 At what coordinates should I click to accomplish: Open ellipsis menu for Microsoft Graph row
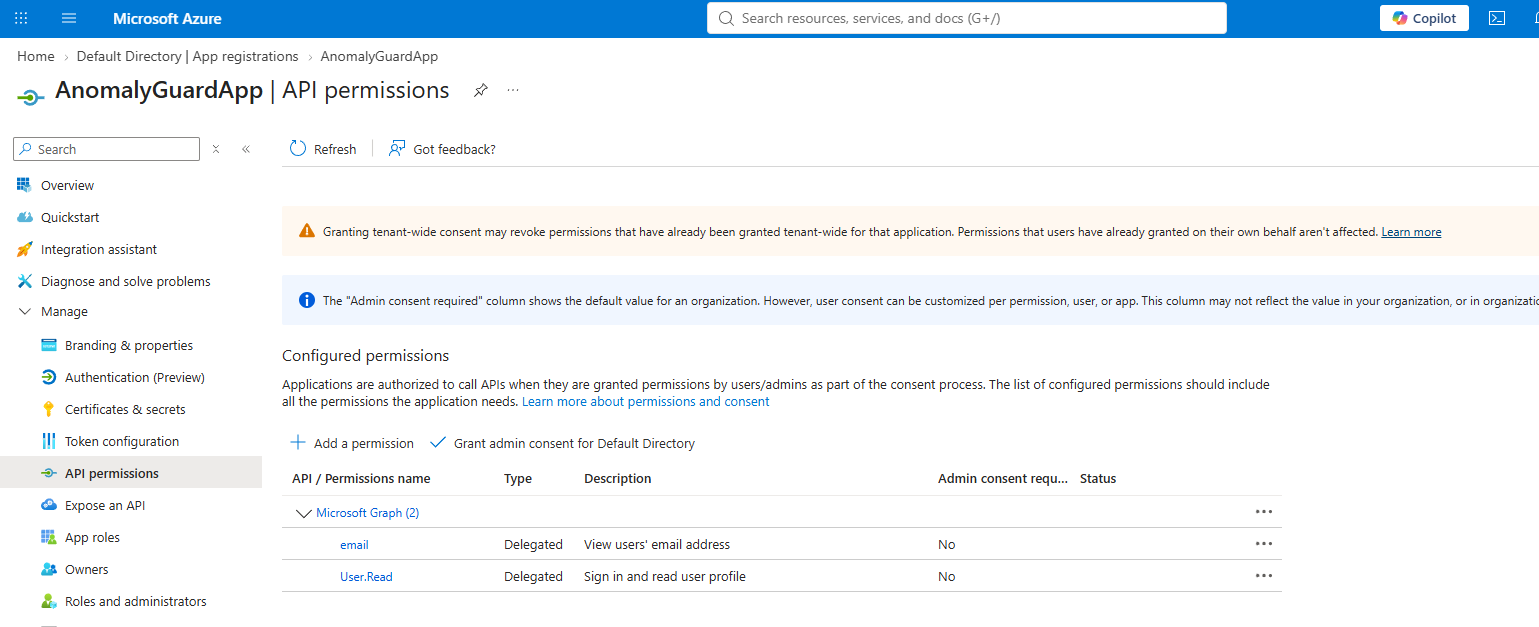click(1264, 512)
